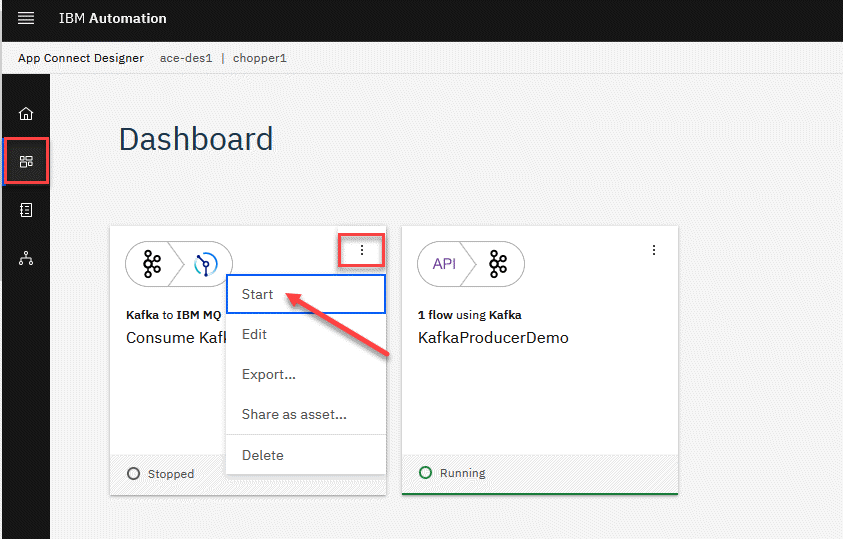
Task: Choose Share as asset... option
Action: [x=294, y=415]
